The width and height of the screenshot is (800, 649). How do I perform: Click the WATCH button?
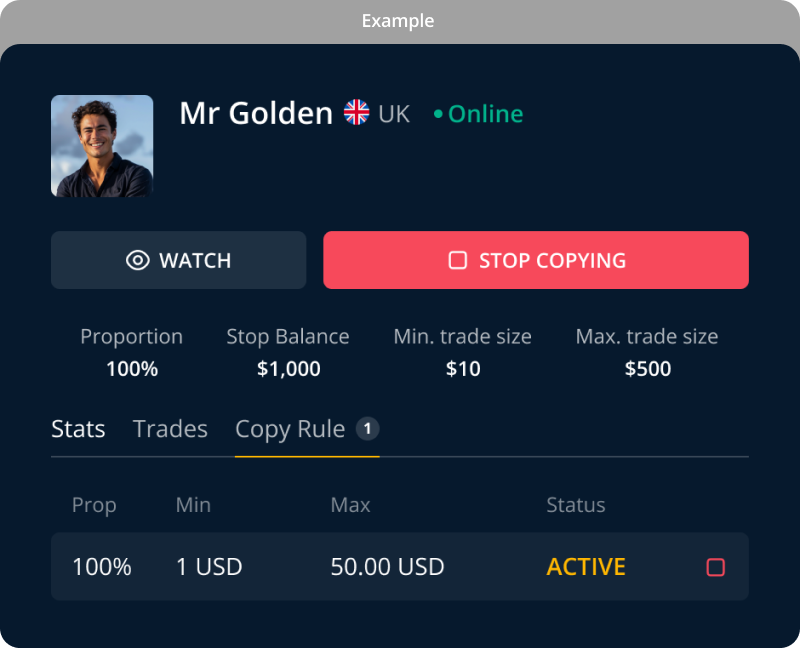click(x=179, y=260)
